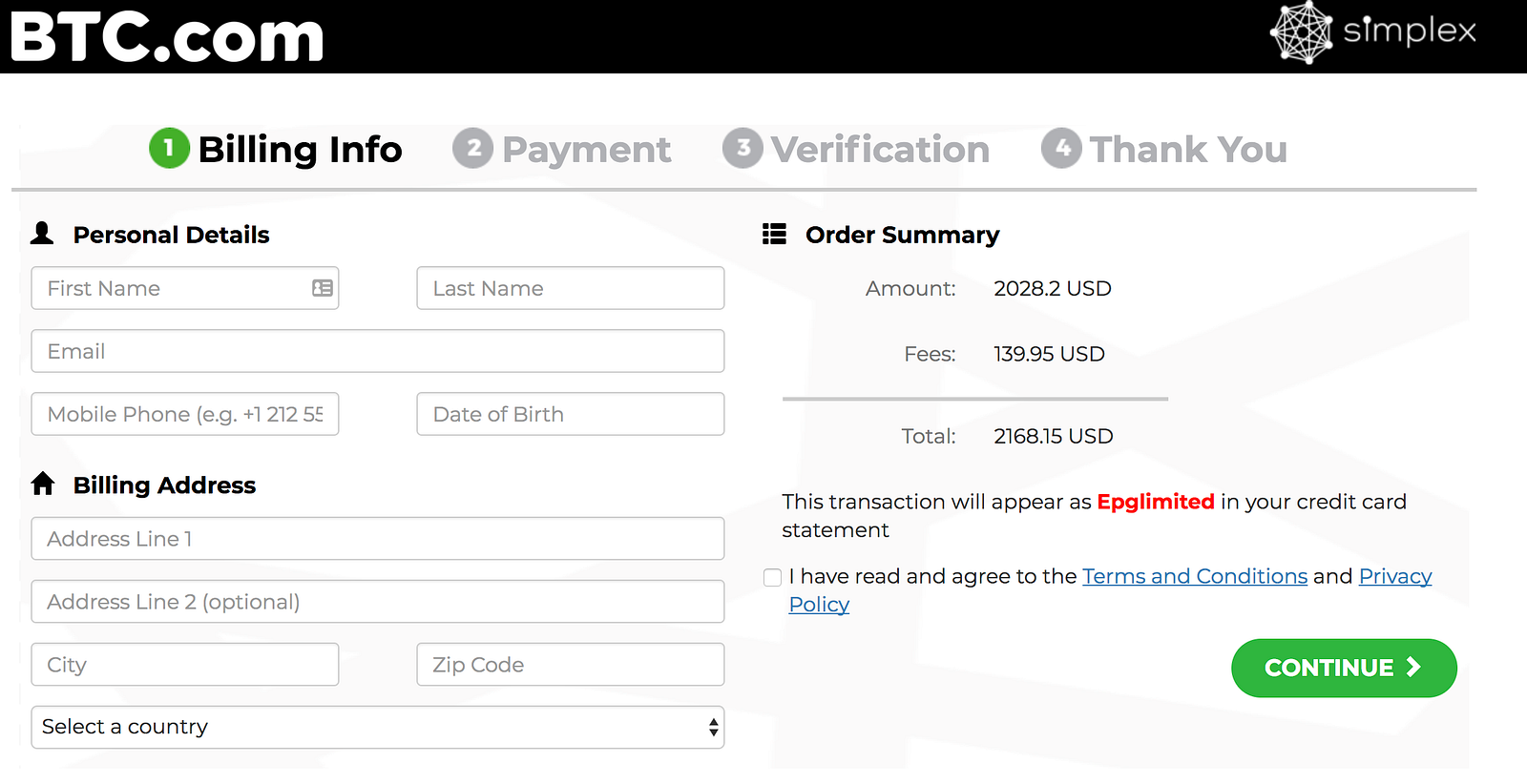The height and width of the screenshot is (784, 1527).
Task: Click the Zip Code field
Action: (571, 665)
